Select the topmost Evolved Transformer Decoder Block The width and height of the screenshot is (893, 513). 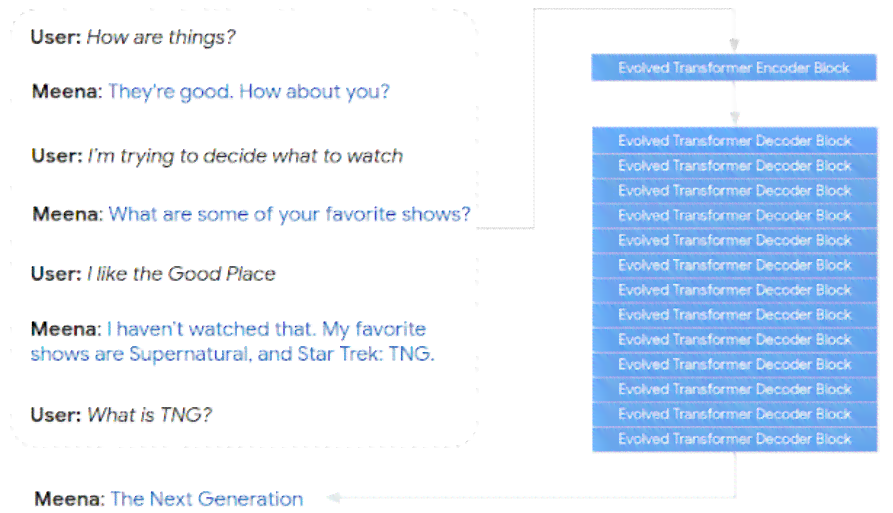[x=735, y=141]
